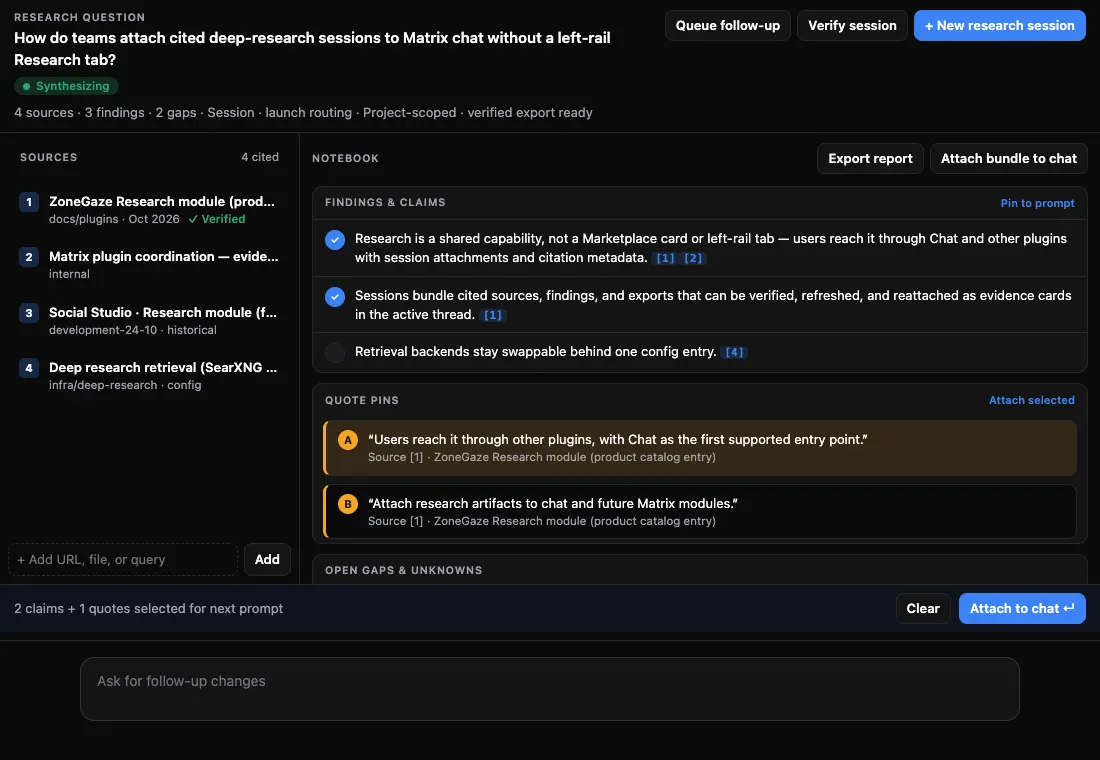
Task: Focus the 'Ask for follow-up changes' input
Action: 550,688
